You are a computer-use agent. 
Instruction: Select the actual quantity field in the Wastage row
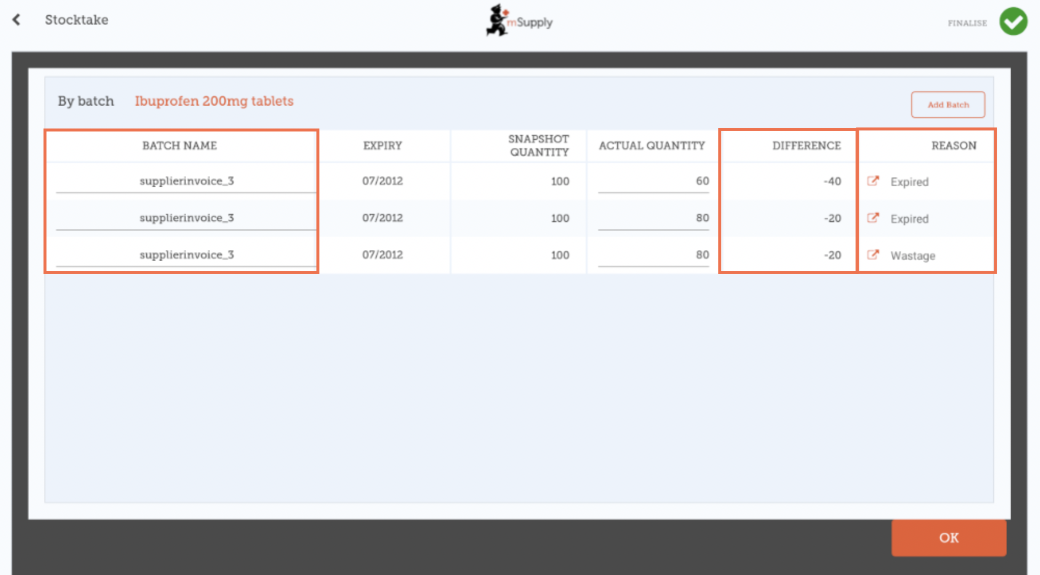654,255
